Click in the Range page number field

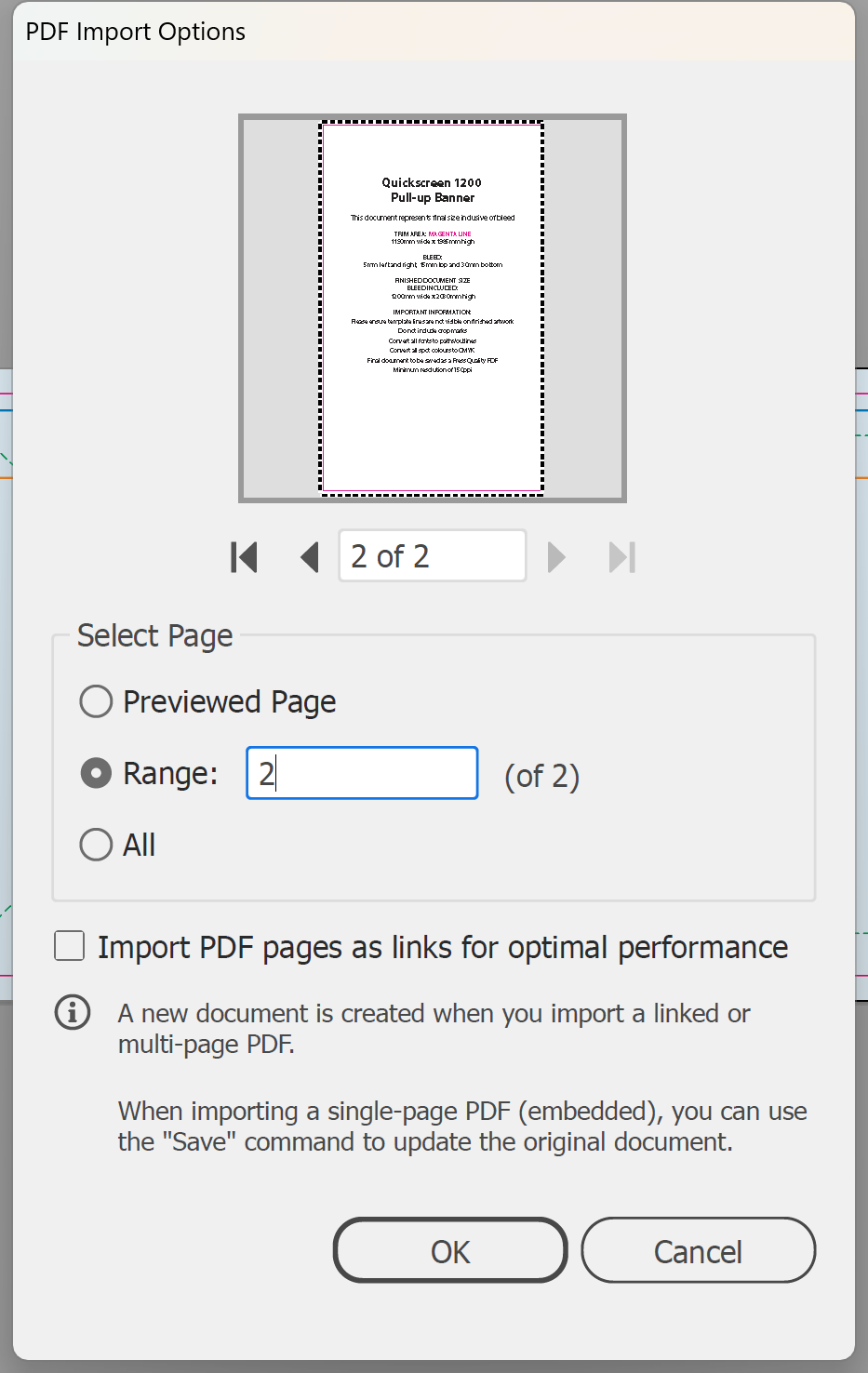[x=362, y=773]
